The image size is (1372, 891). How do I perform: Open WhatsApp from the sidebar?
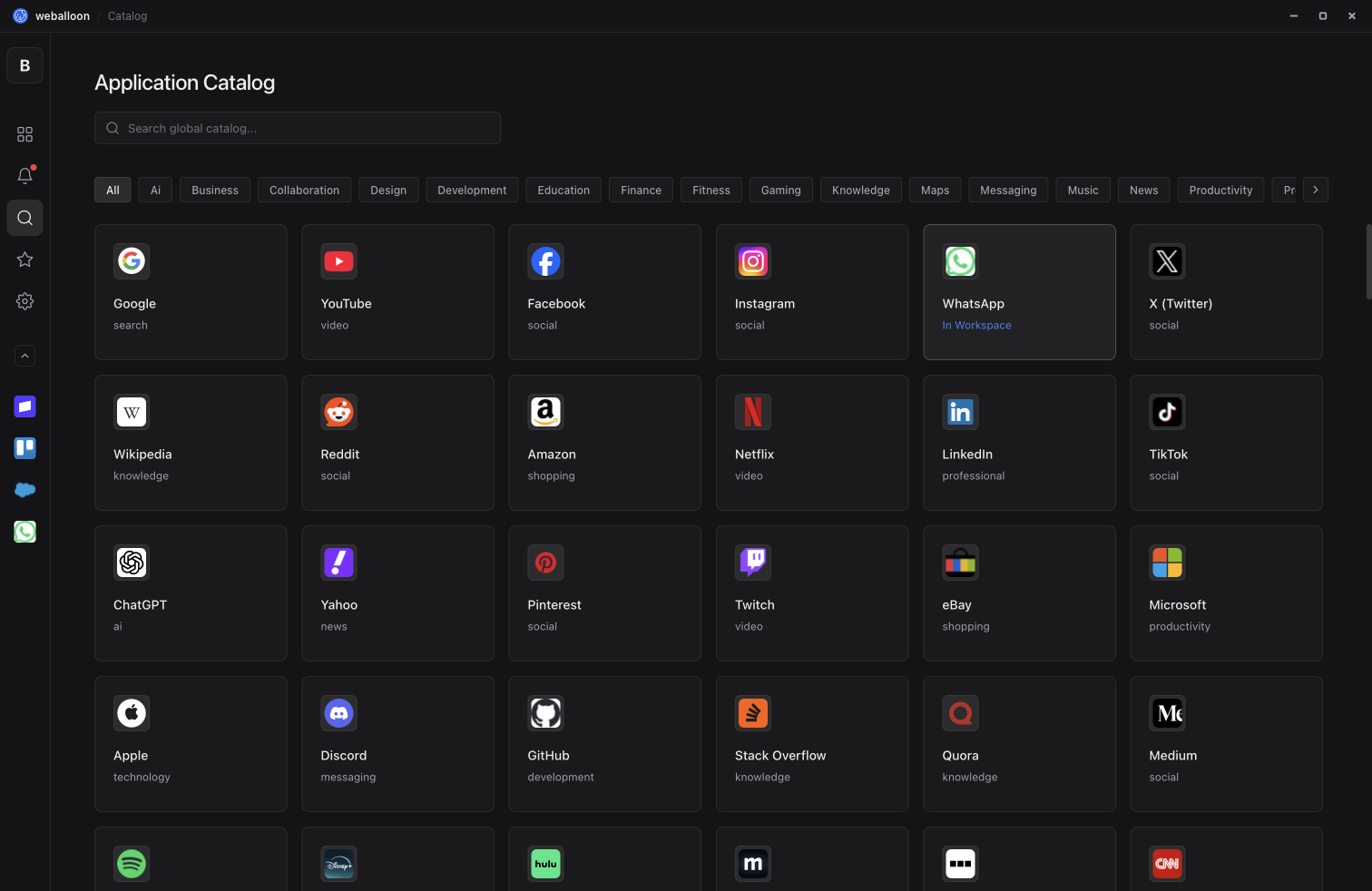coord(24,532)
